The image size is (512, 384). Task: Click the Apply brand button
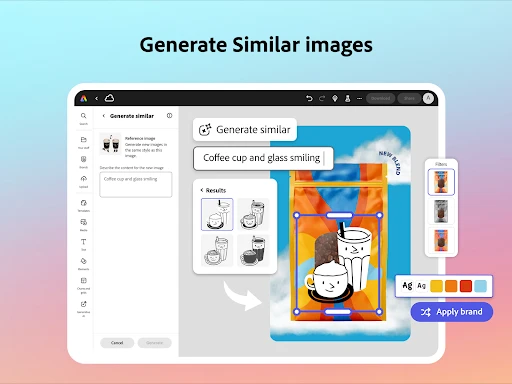coord(452,312)
